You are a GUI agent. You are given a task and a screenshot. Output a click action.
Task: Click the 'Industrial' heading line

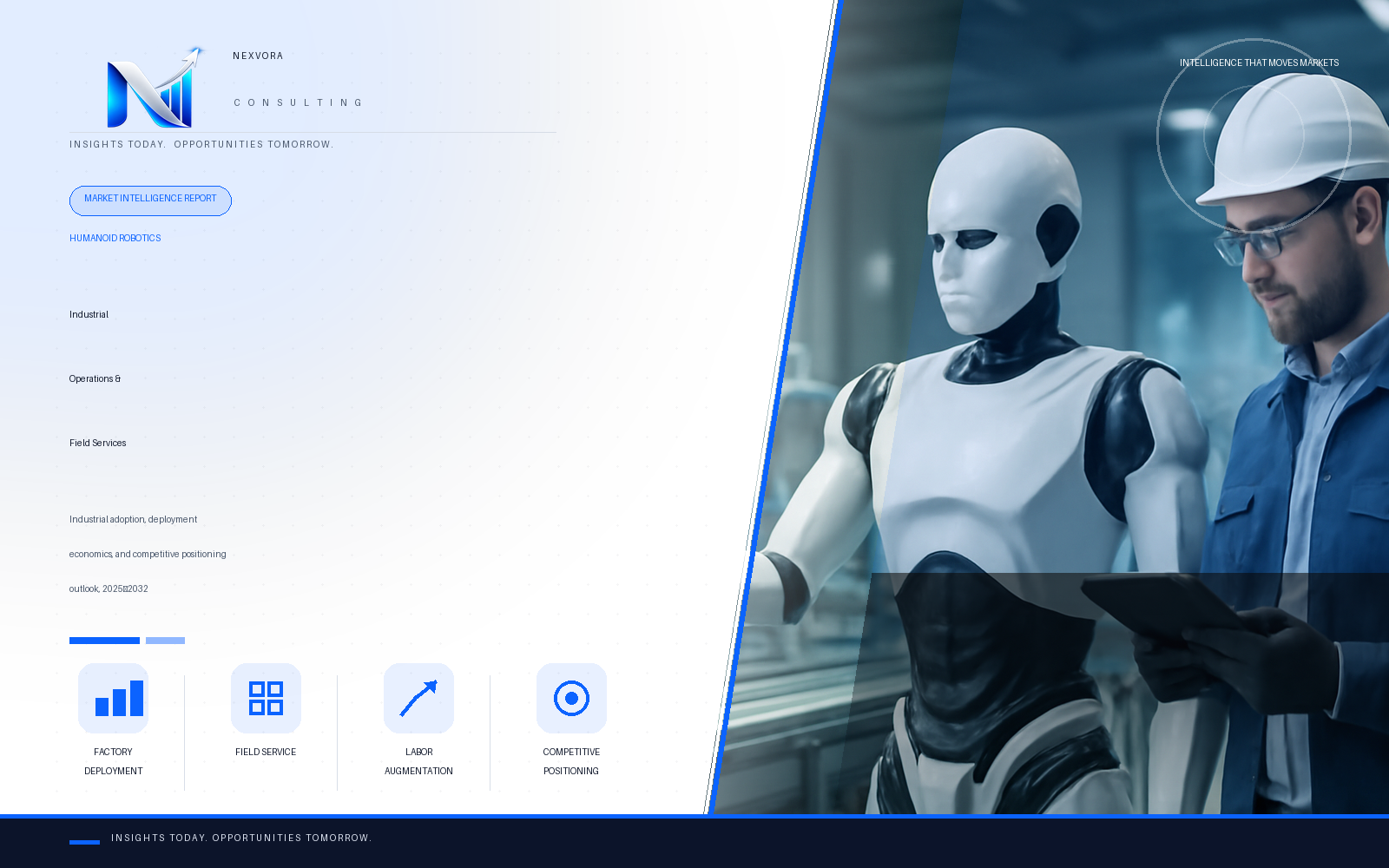point(89,314)
